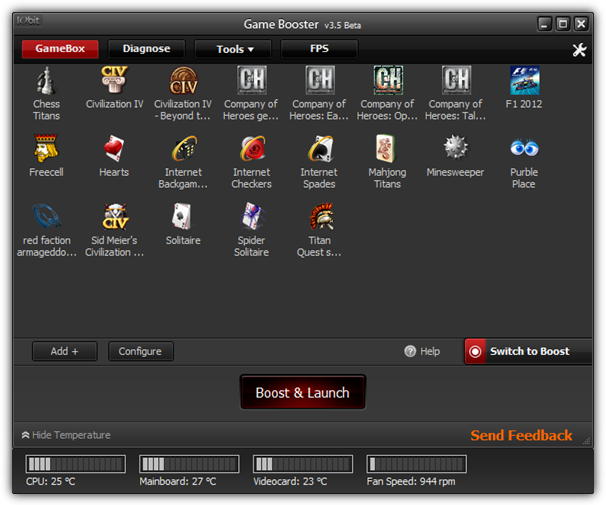
Task: Switch to the Diagnose tab
Action: coord(146,49)
